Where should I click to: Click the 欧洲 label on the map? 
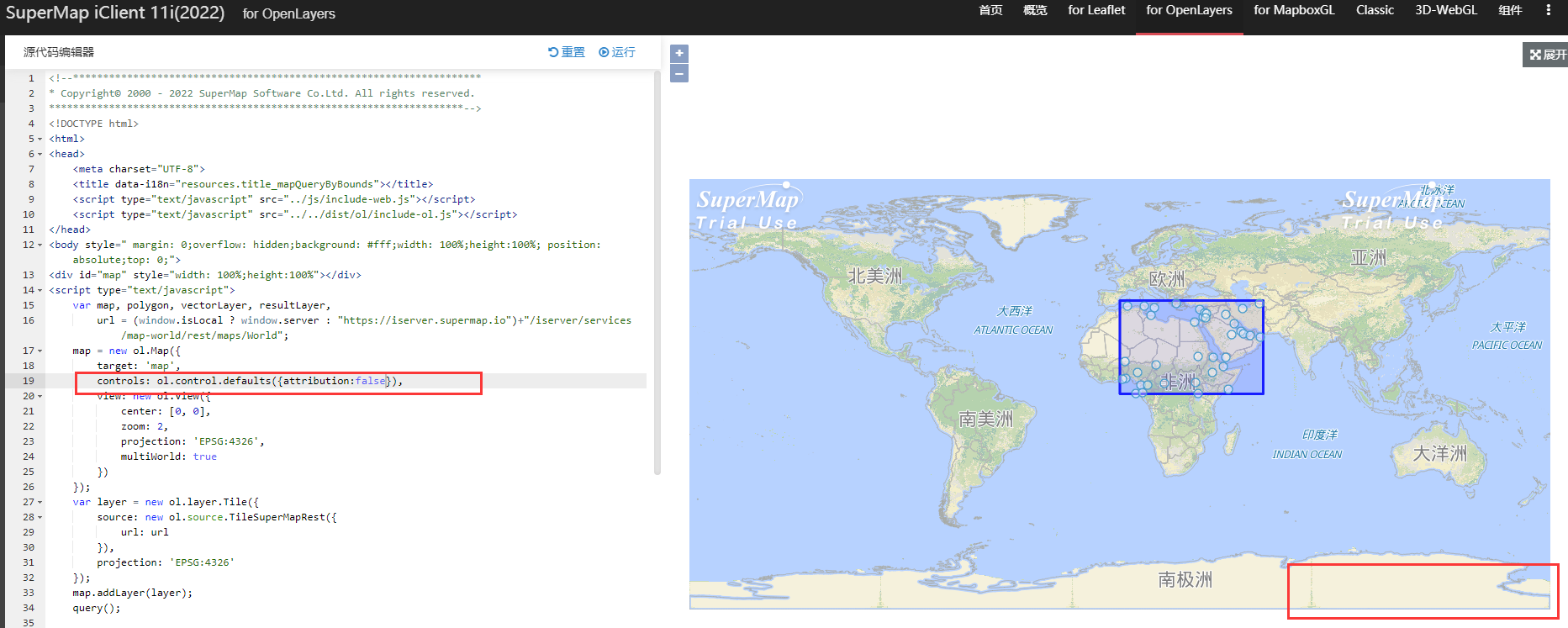point(1167,278)
